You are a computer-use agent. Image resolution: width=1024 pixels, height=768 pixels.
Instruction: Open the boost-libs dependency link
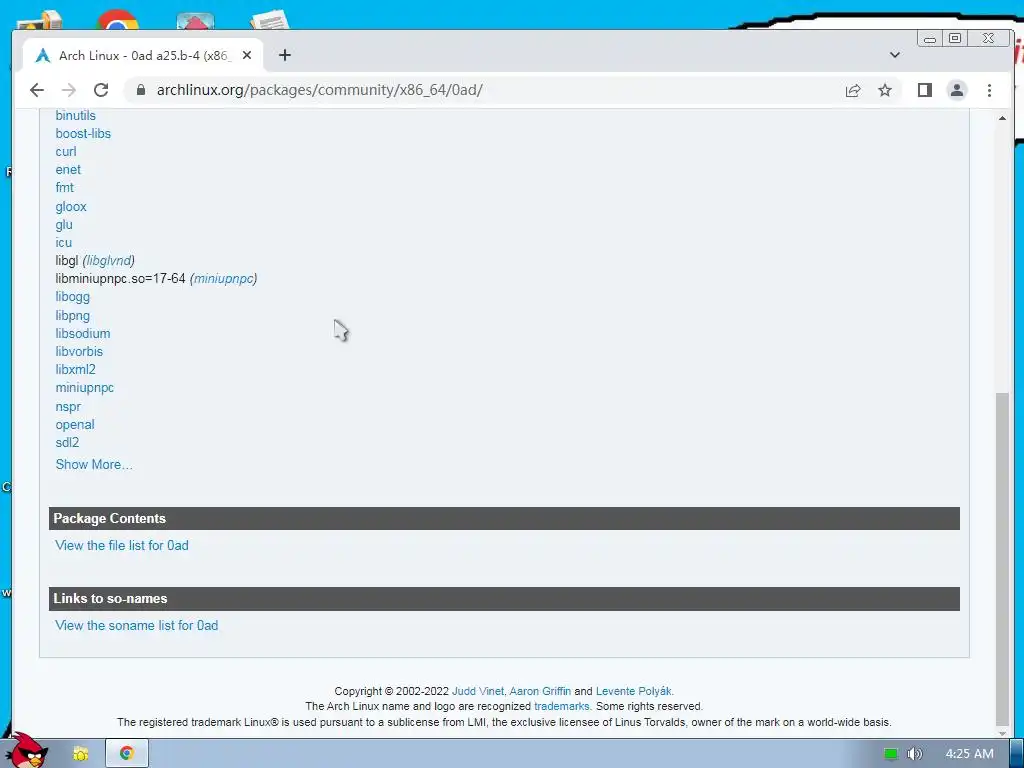83,133
